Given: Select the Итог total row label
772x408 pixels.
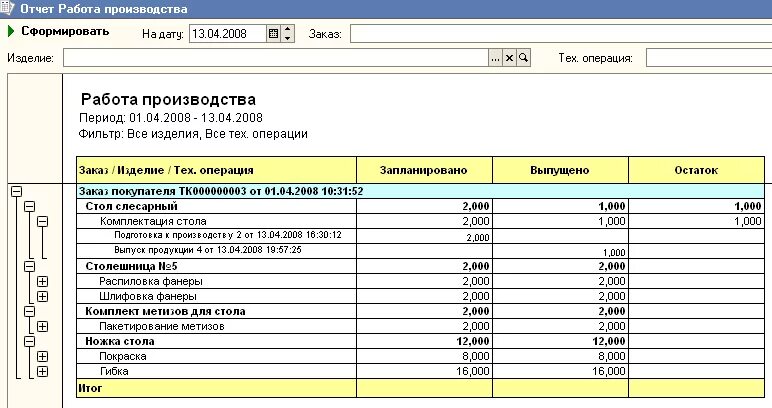Looking at the screenshot, I should pos(90,388).
